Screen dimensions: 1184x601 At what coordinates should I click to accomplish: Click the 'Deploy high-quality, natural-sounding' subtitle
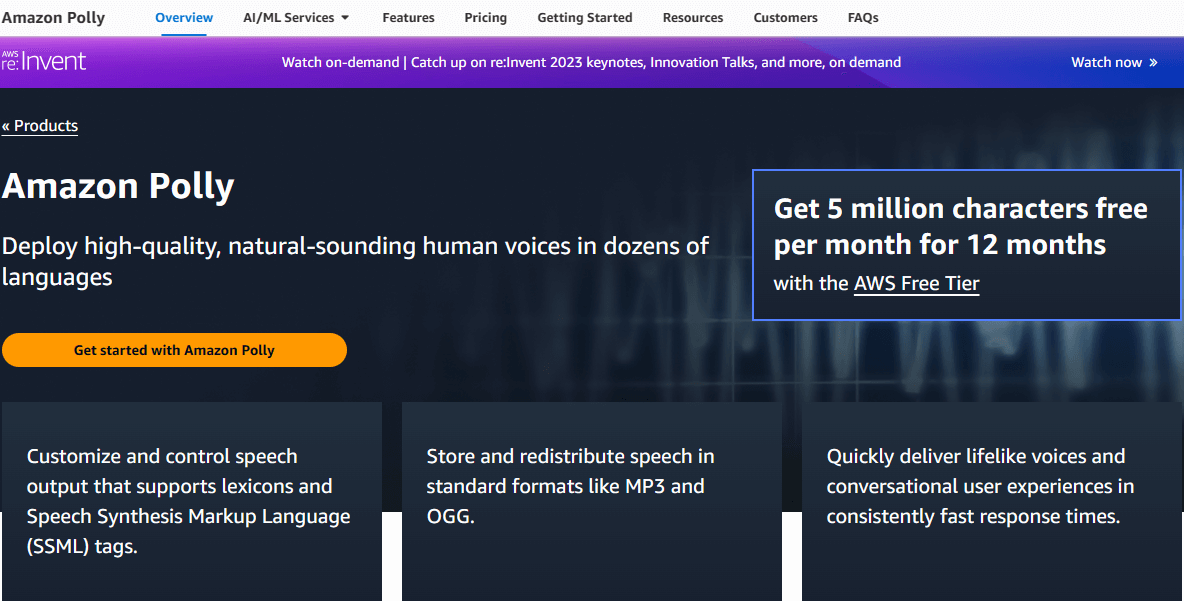coord(356,261)
